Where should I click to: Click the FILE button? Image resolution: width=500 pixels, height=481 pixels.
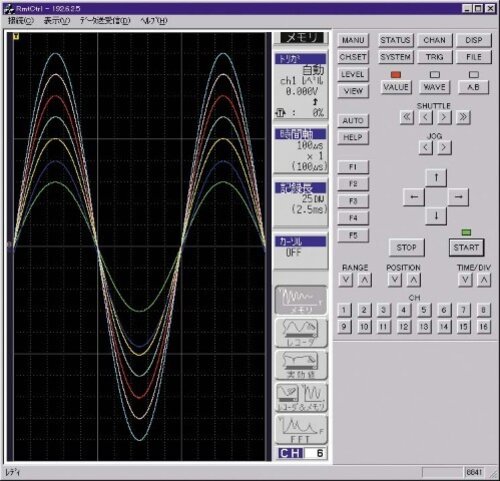coord(473,57)
